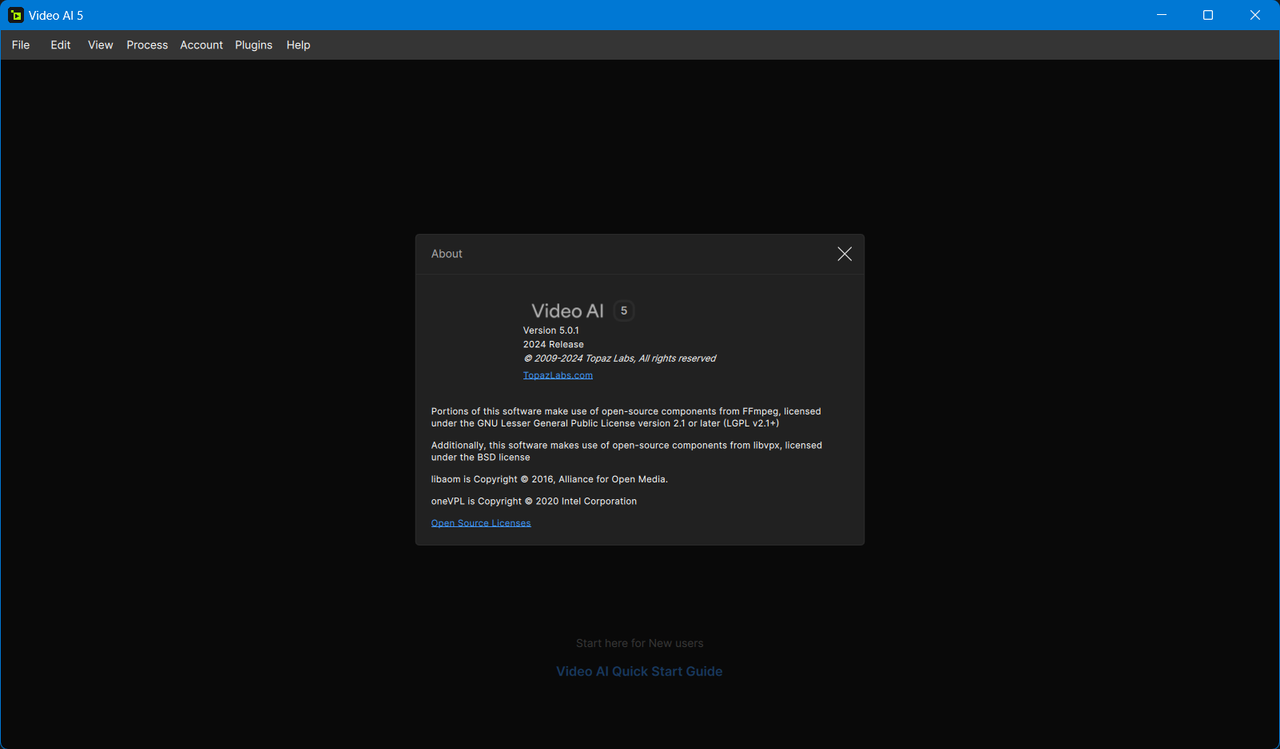Open the Account menu
Screen dimensions: 1280x749
[201, 44]
